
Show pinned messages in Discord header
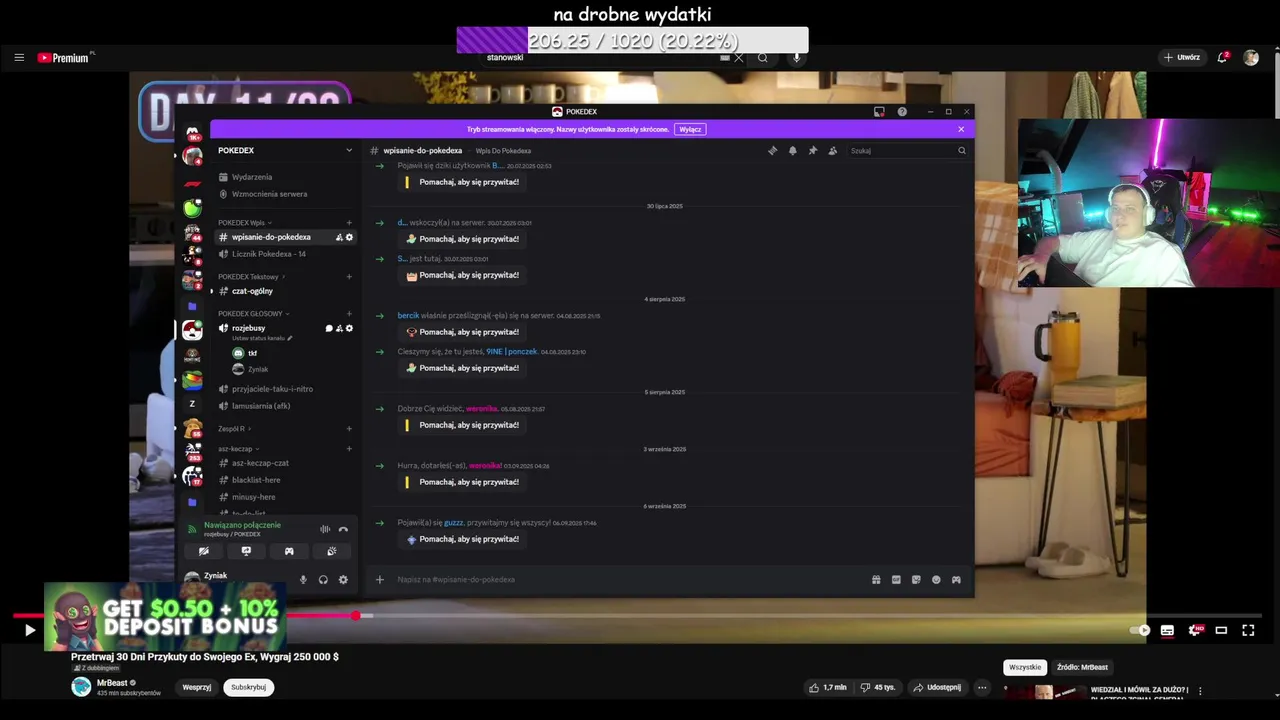coord(813,151)
